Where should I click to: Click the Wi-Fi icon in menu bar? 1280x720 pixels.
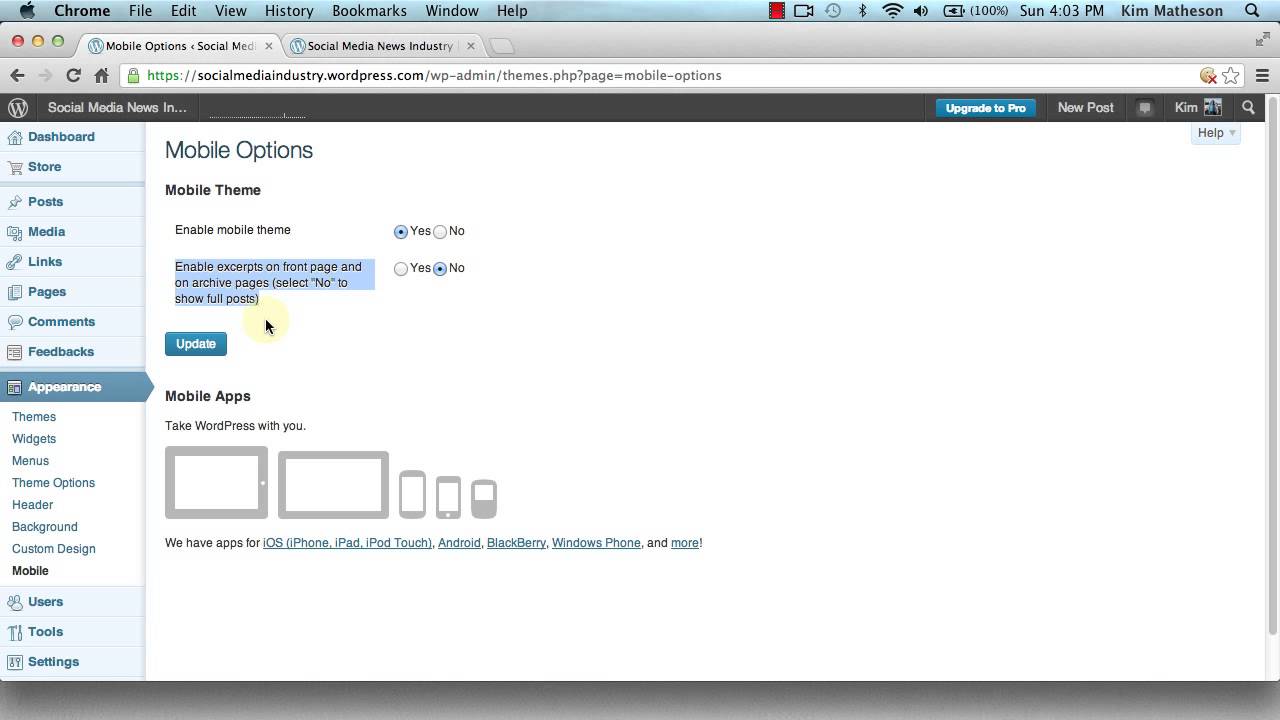(x=892, y=11)
